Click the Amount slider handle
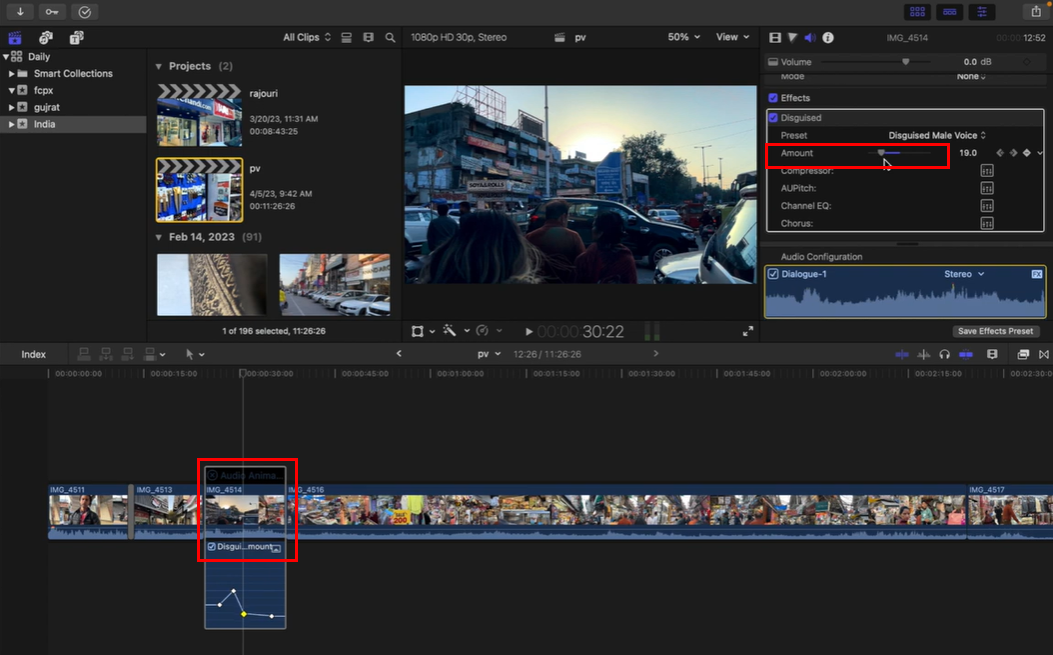Viewport: 1053px width, 655px height. click(881, 153)
